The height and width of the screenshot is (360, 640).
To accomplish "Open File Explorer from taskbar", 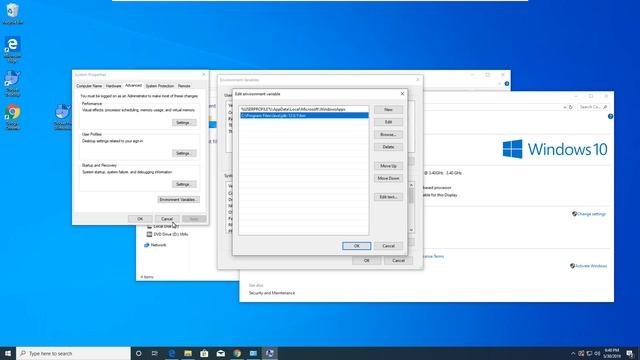I will point(188,353).
